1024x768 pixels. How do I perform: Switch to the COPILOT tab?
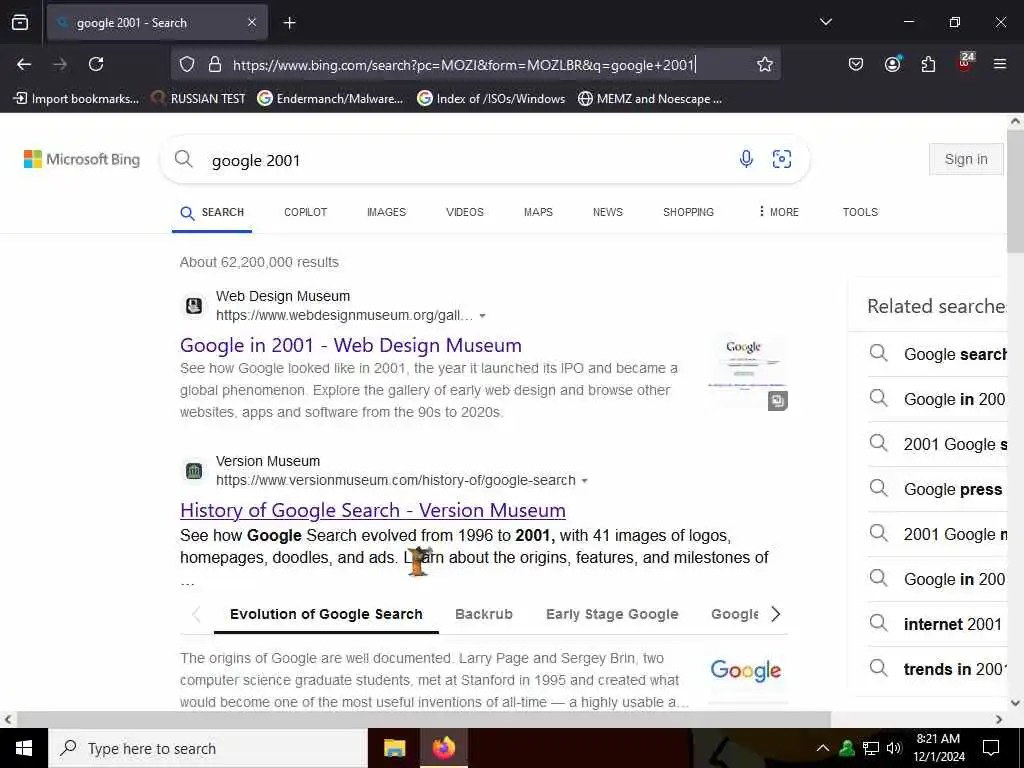pyautogui.click(x=306, y=212)
